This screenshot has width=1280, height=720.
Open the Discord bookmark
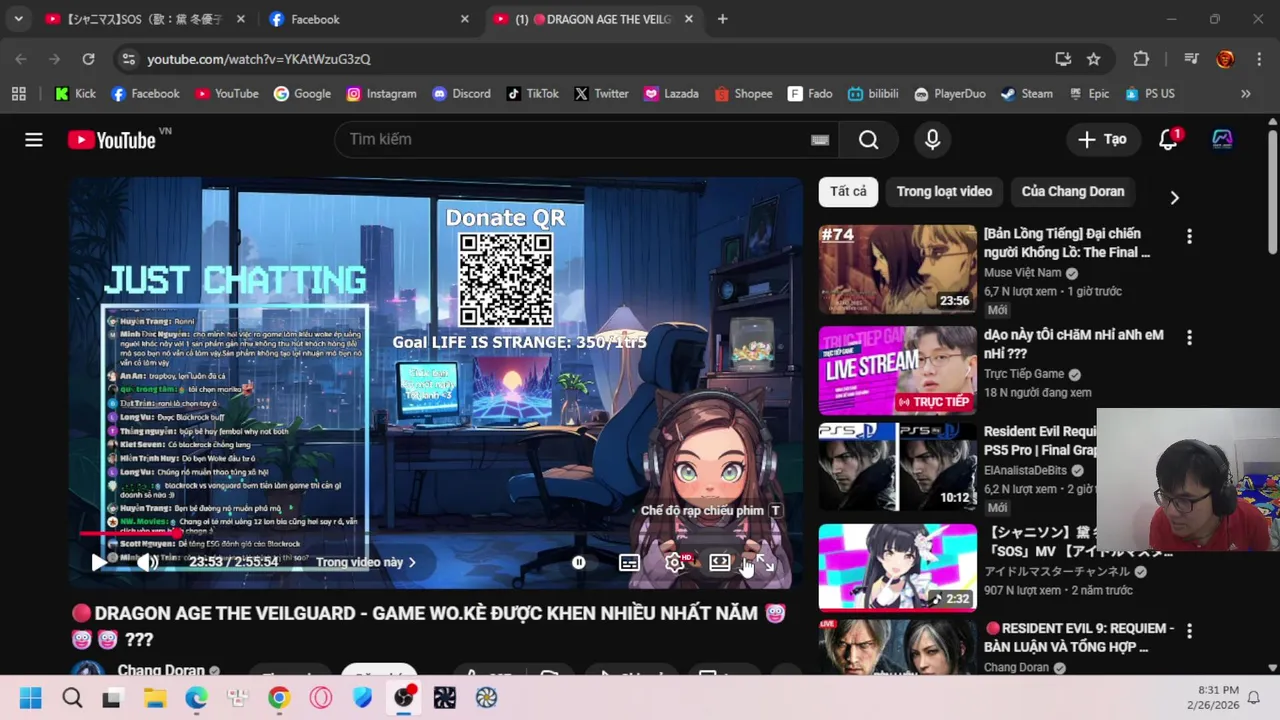461,93
